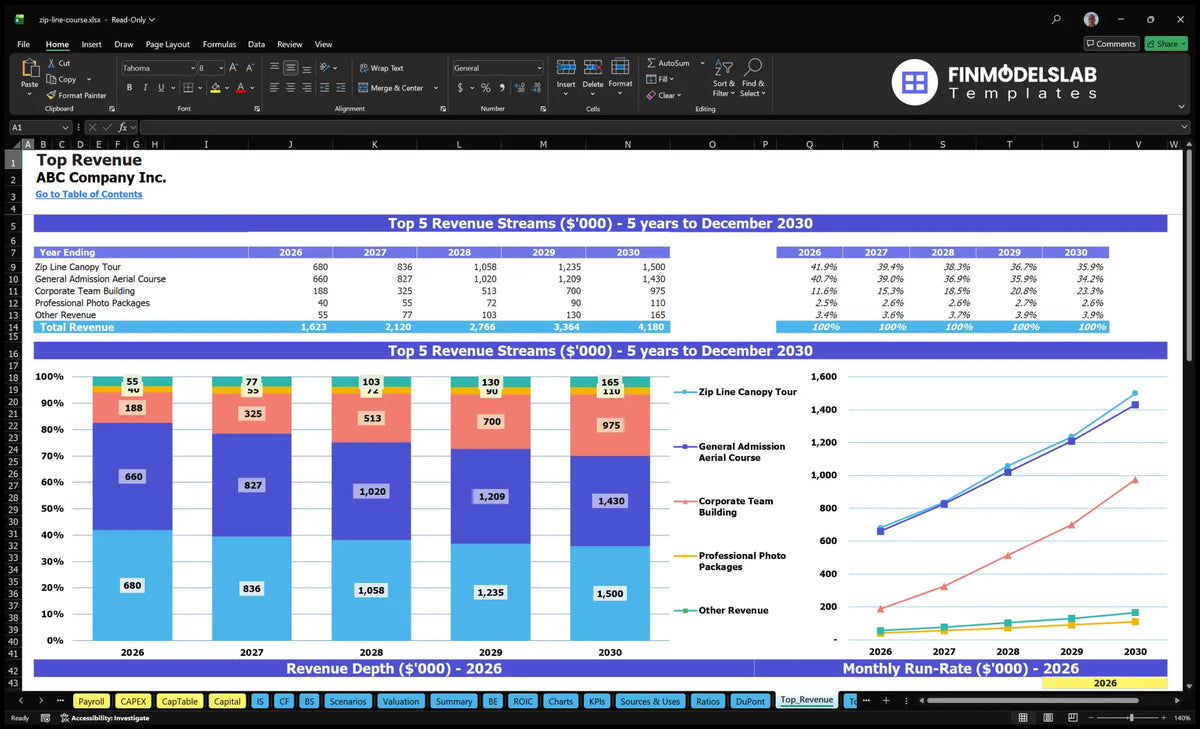Image resolution: width=1200 pixels, height=729 pixels.
Task: Click the Insert Function fx icon
Action: (123, 127)
